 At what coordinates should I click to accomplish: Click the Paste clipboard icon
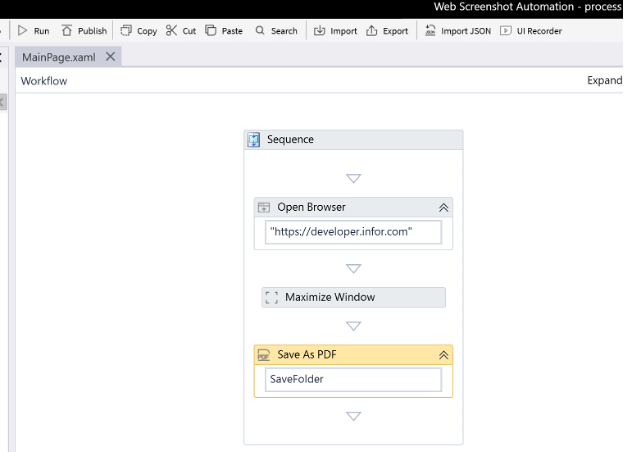[x=211, y=31]
